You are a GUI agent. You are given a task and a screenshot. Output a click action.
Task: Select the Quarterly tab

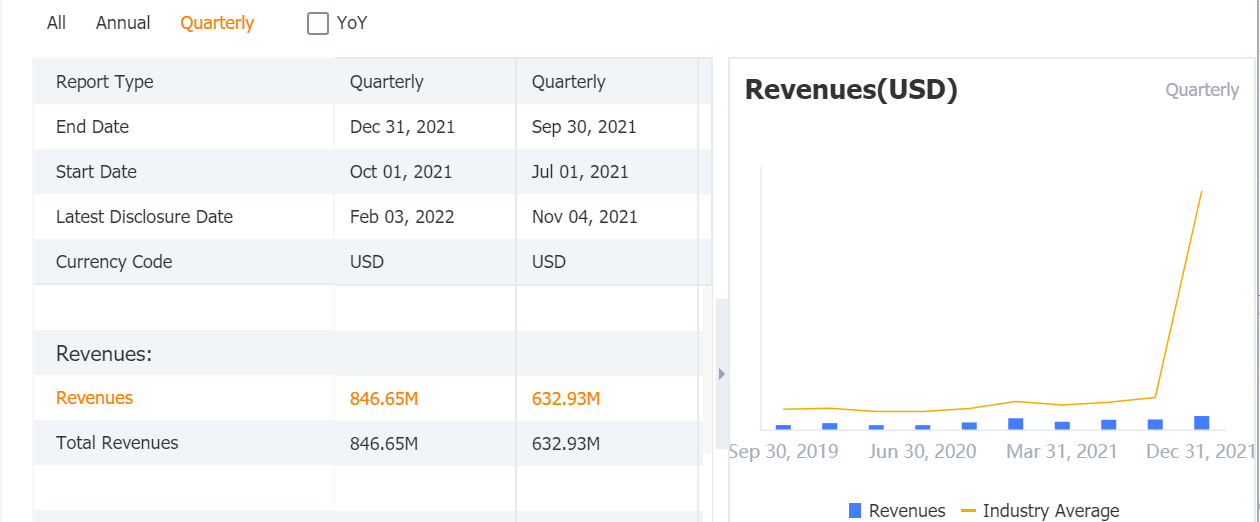[x=217, y=23]
